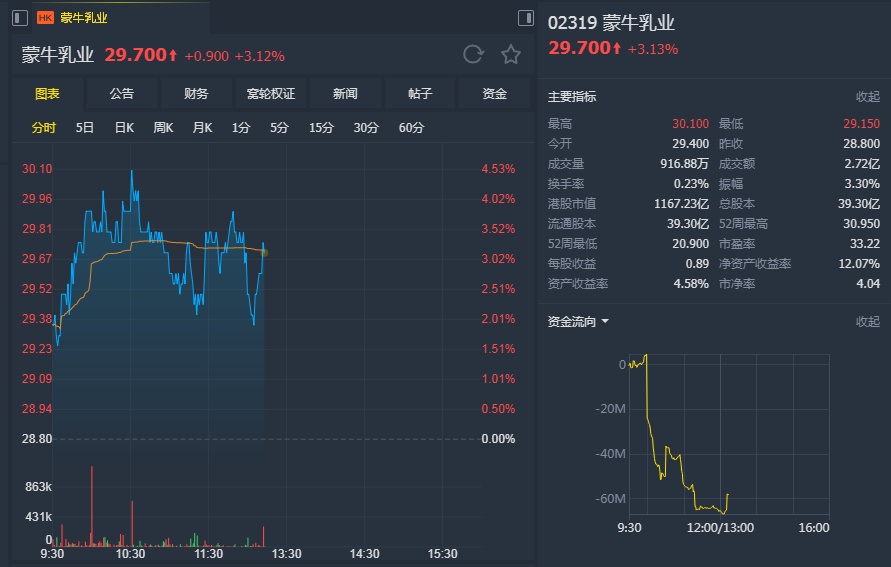Screen dimensions: 891x567
Task: Click the HK market badge icon
Action: [x=45, y=18]
